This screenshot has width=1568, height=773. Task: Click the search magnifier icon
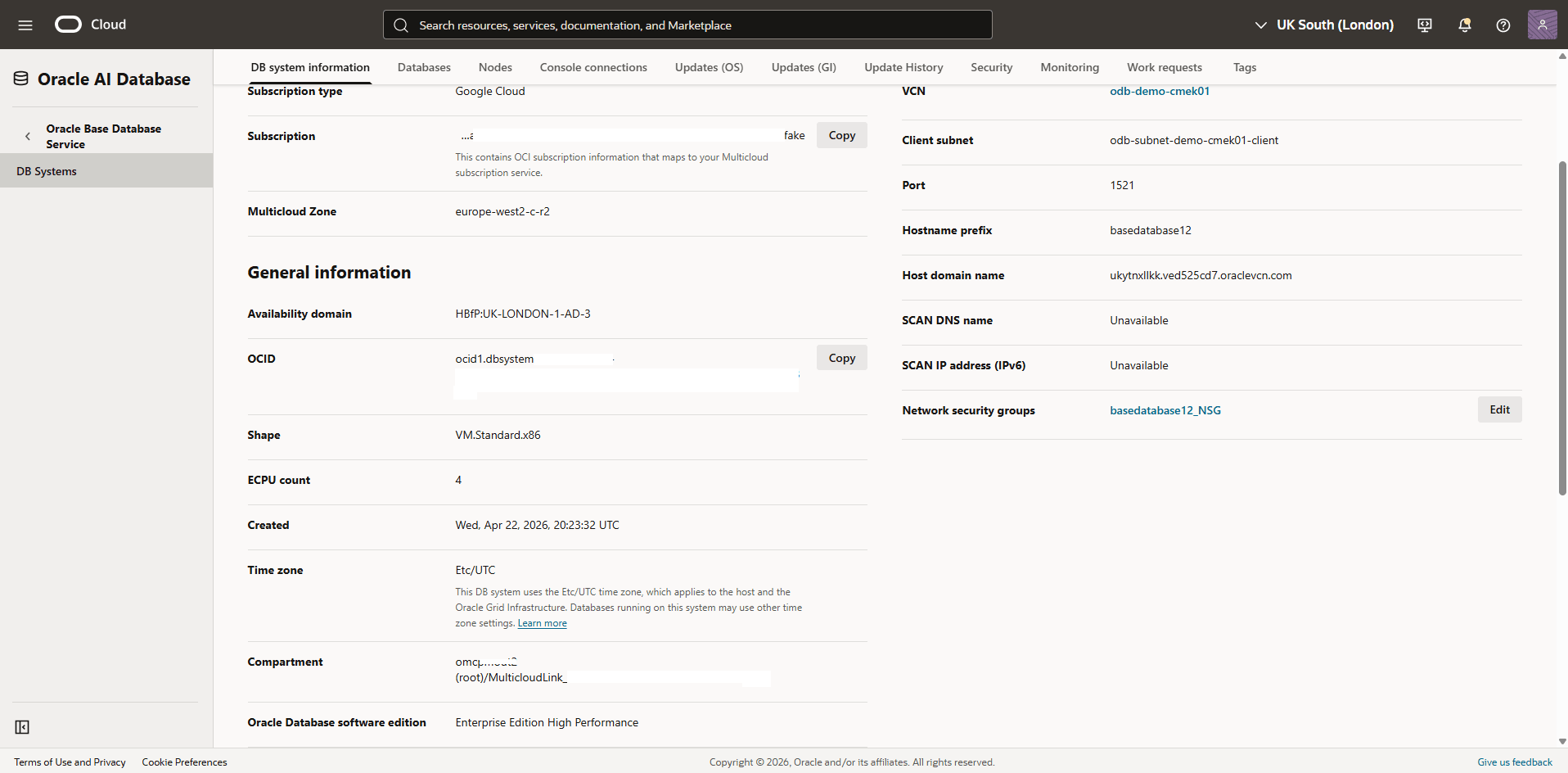coord(401,25)
